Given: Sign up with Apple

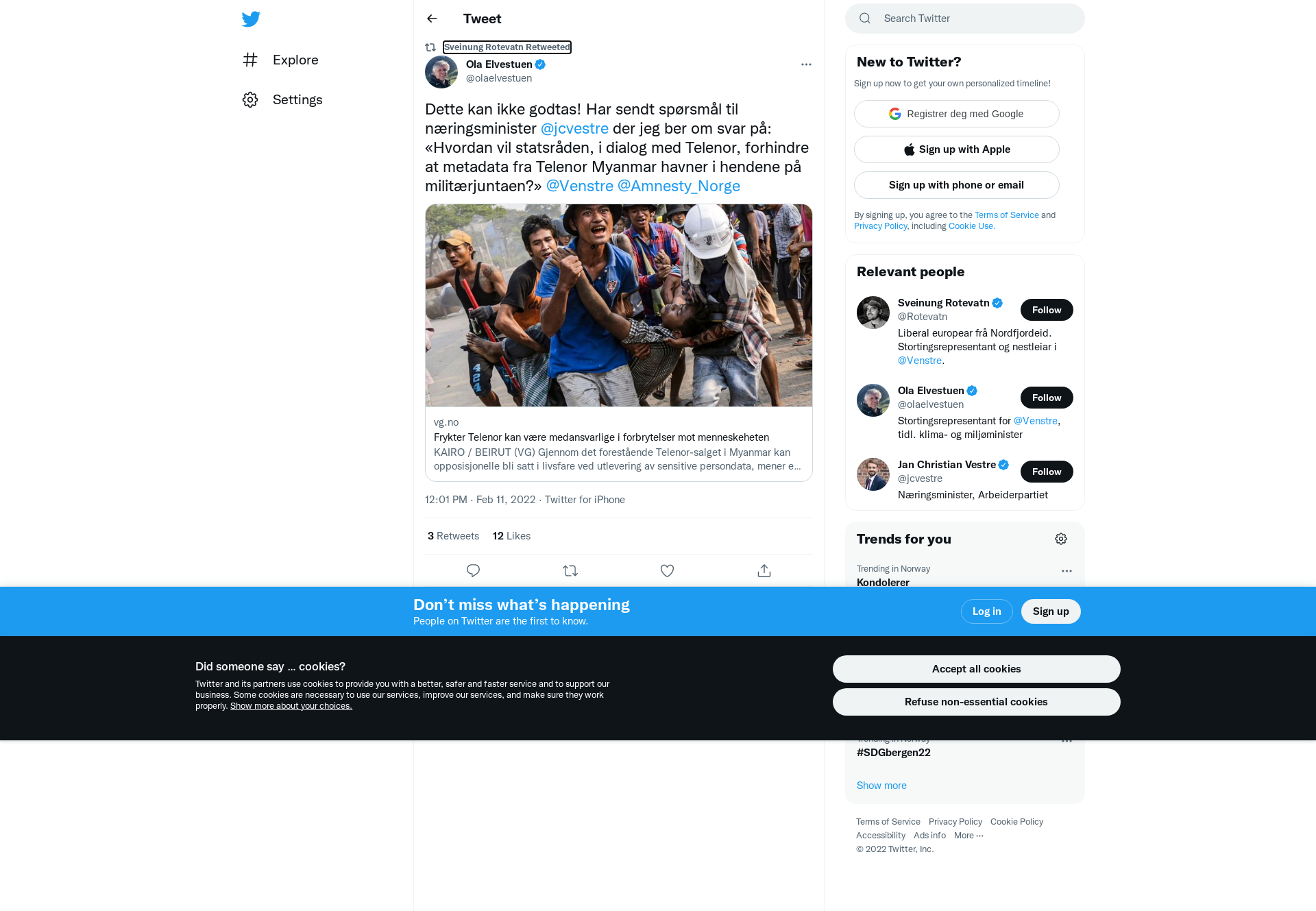Looking at the screenshot, I should (956, 149).
